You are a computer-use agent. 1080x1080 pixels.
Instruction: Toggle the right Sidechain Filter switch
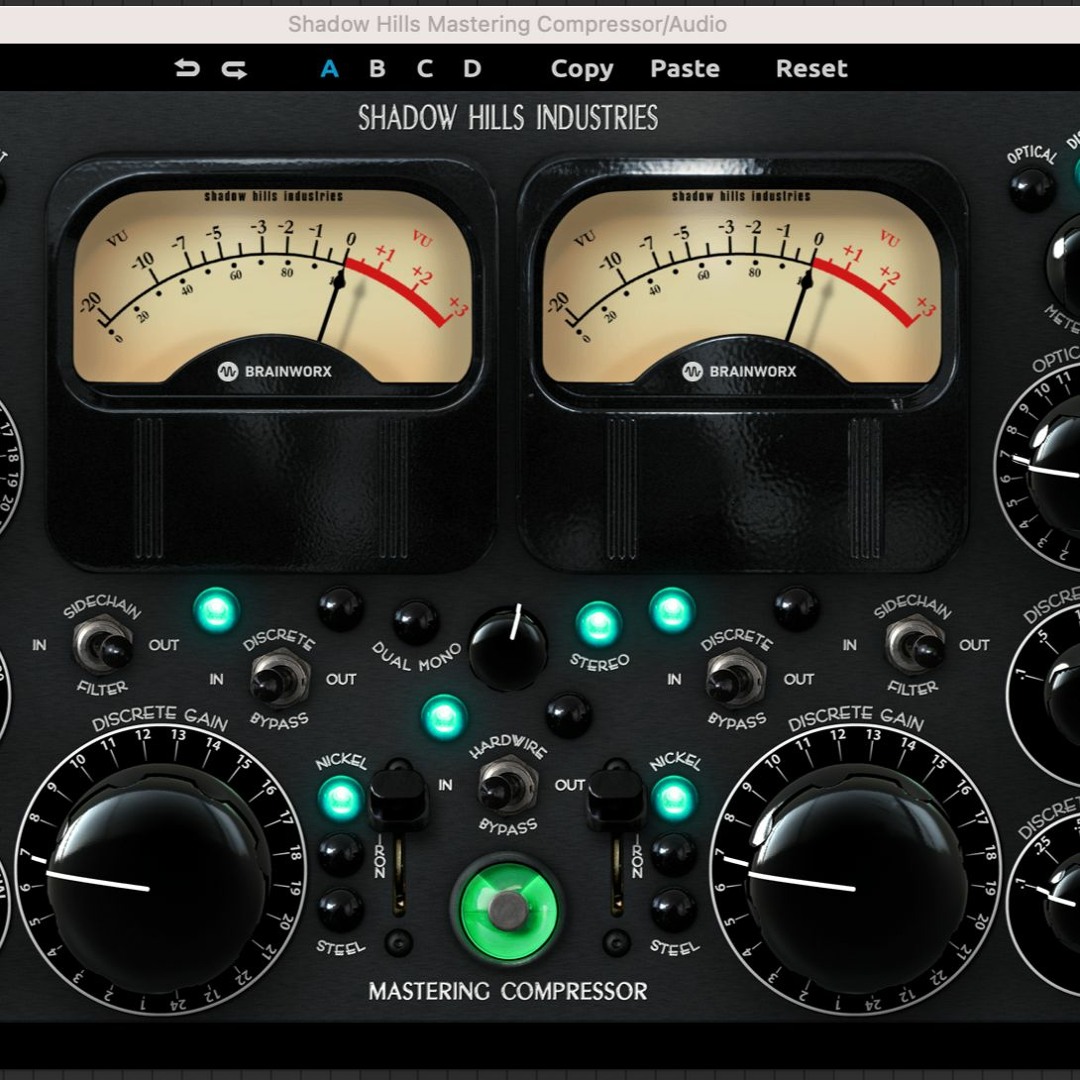coord(915,643)
